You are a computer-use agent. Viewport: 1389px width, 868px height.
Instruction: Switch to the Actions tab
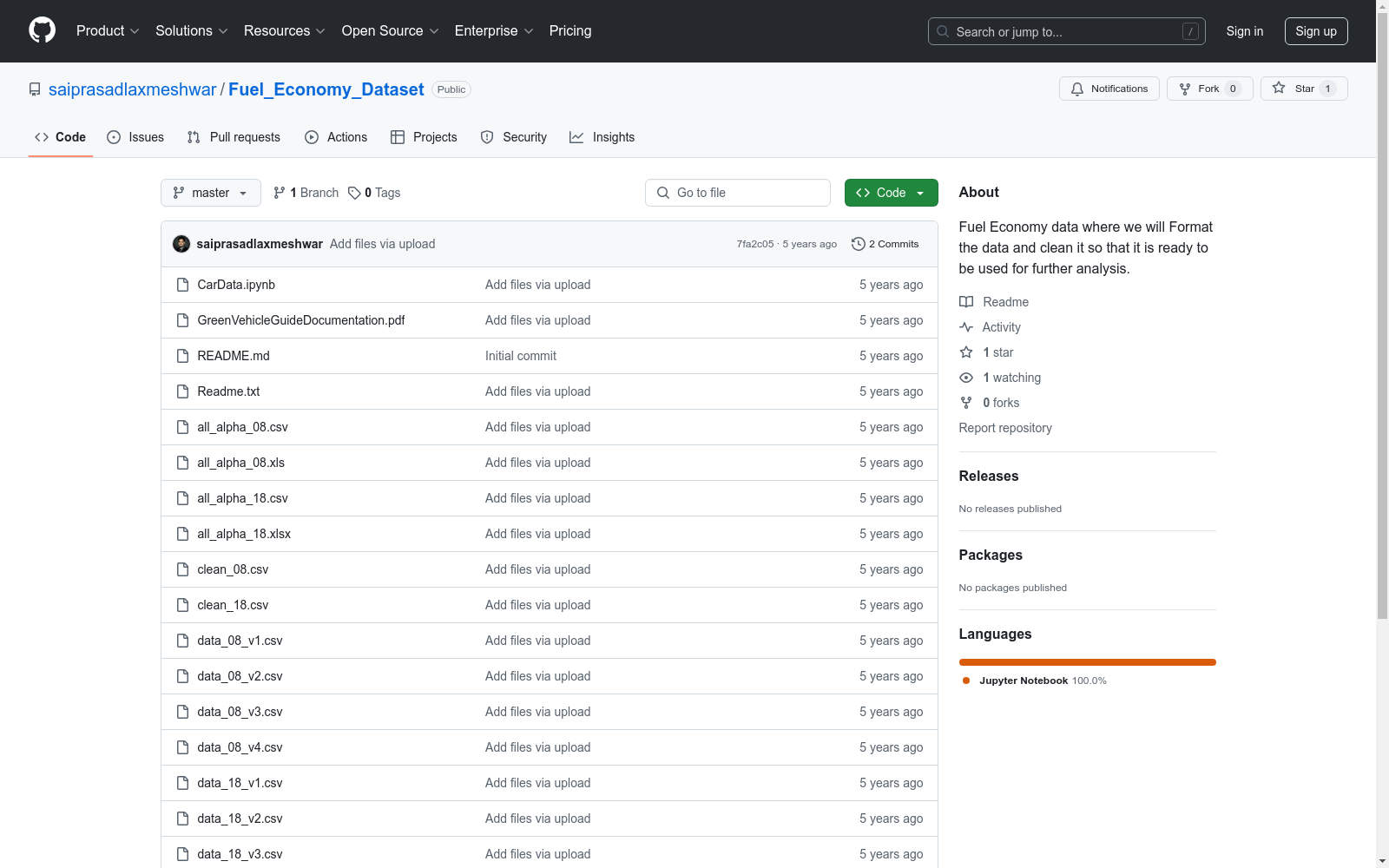click(x=336, y=137)
